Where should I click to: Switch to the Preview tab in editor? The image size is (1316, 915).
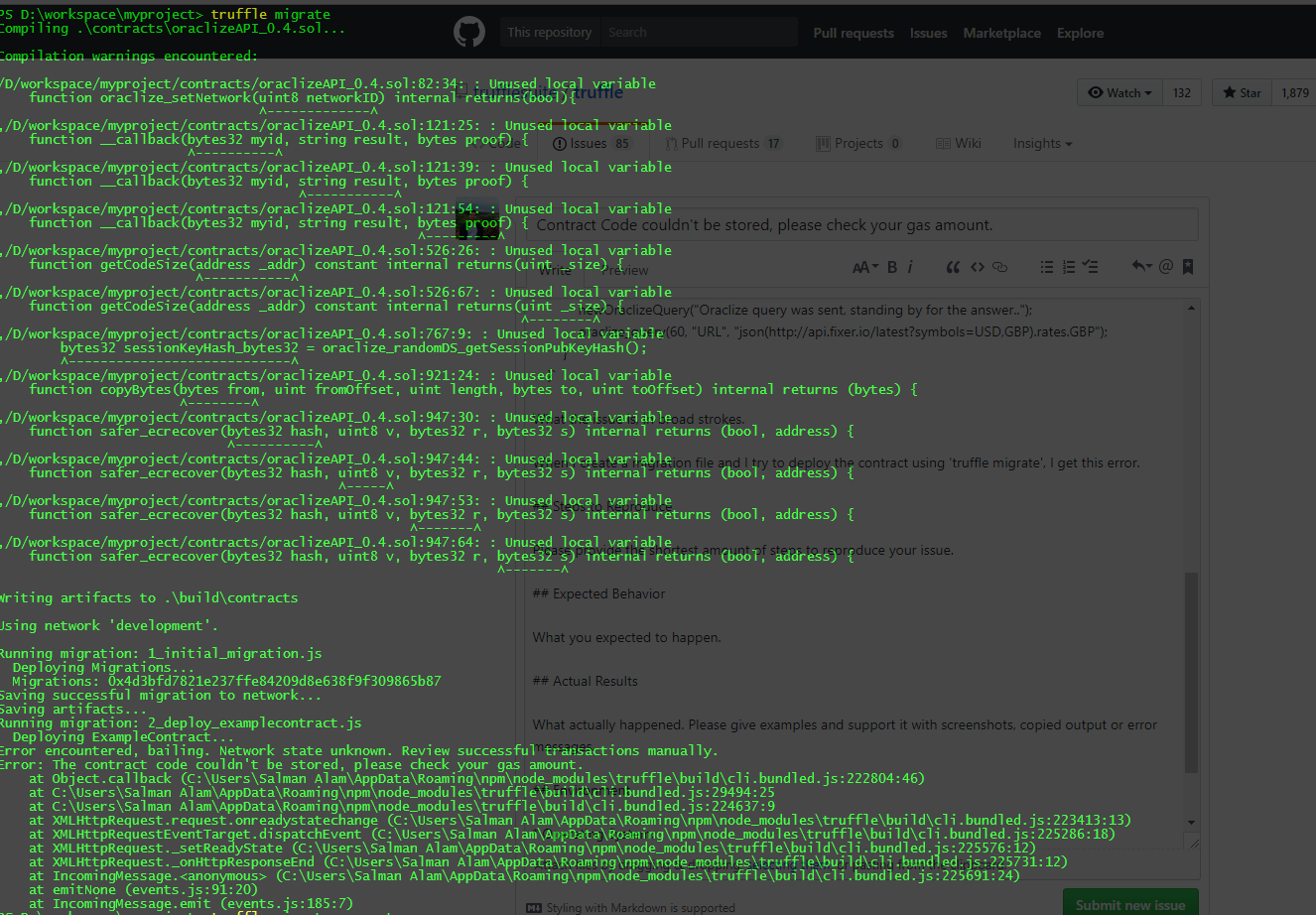tap(624, 270)
